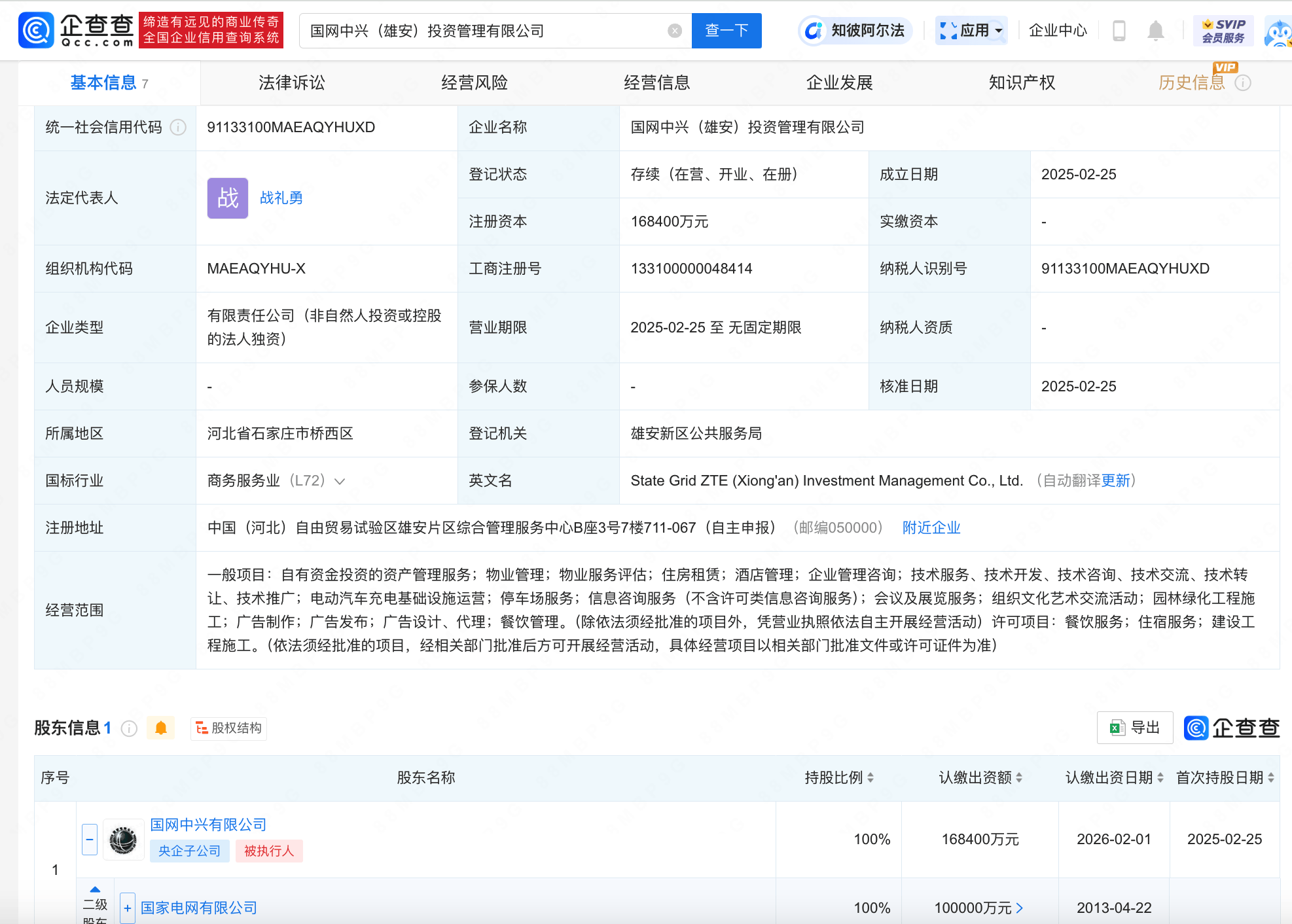1292x924 pixels.
Task: Open the 应用 dropdown menu
Action: (x=971, y=31)
